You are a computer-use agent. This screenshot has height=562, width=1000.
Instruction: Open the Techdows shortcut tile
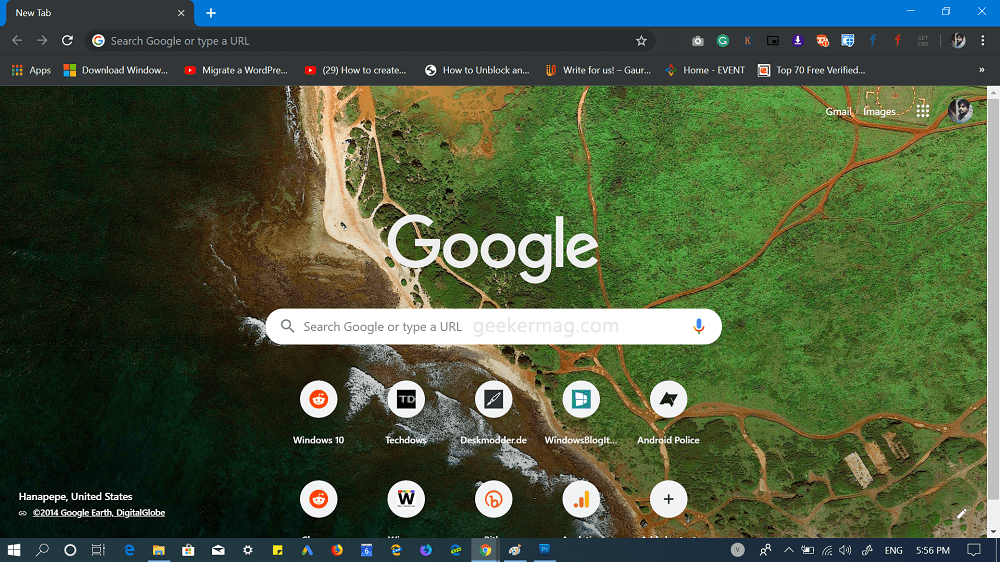406,411
